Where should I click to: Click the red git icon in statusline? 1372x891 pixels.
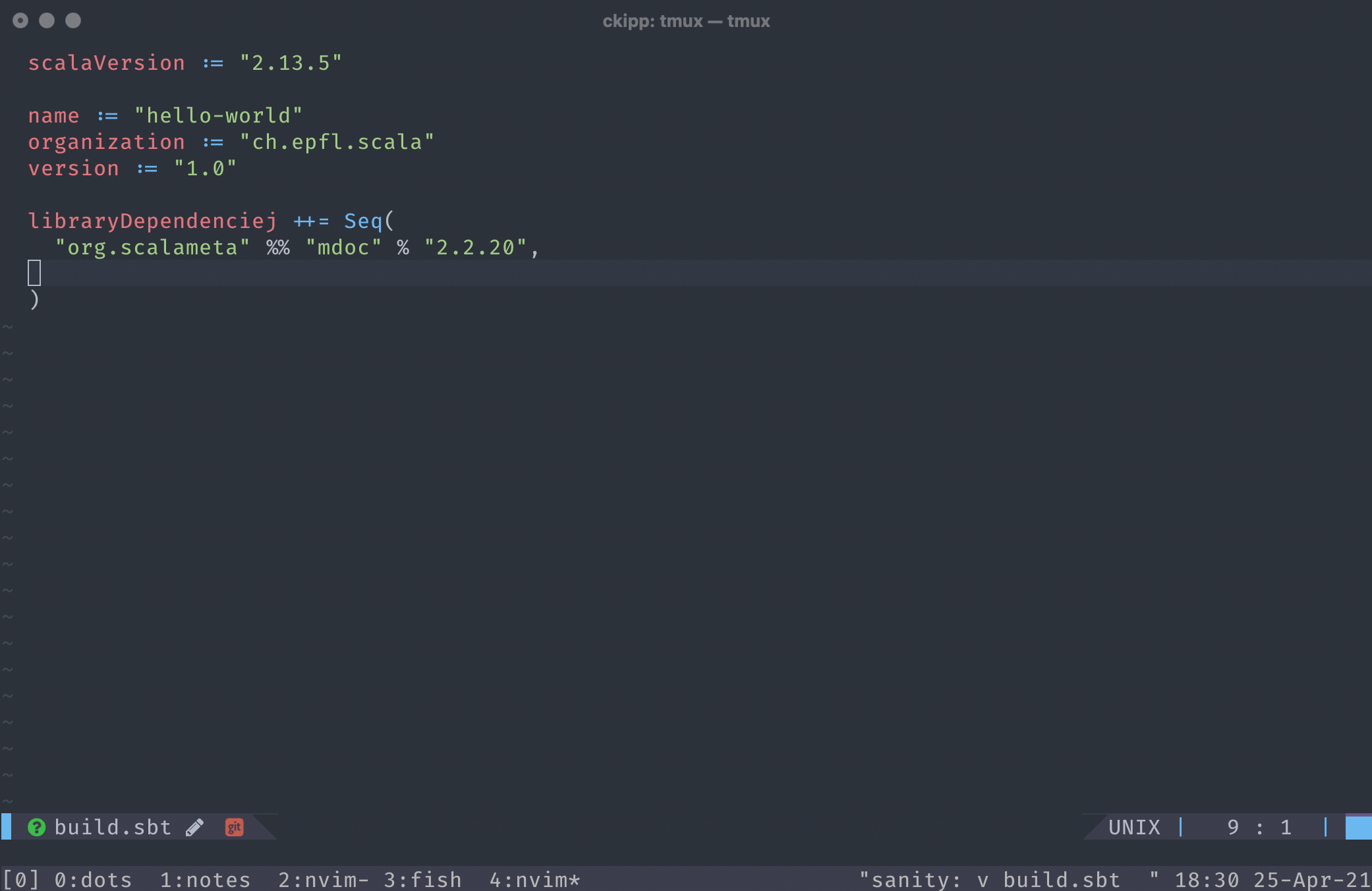pos(234,827)
